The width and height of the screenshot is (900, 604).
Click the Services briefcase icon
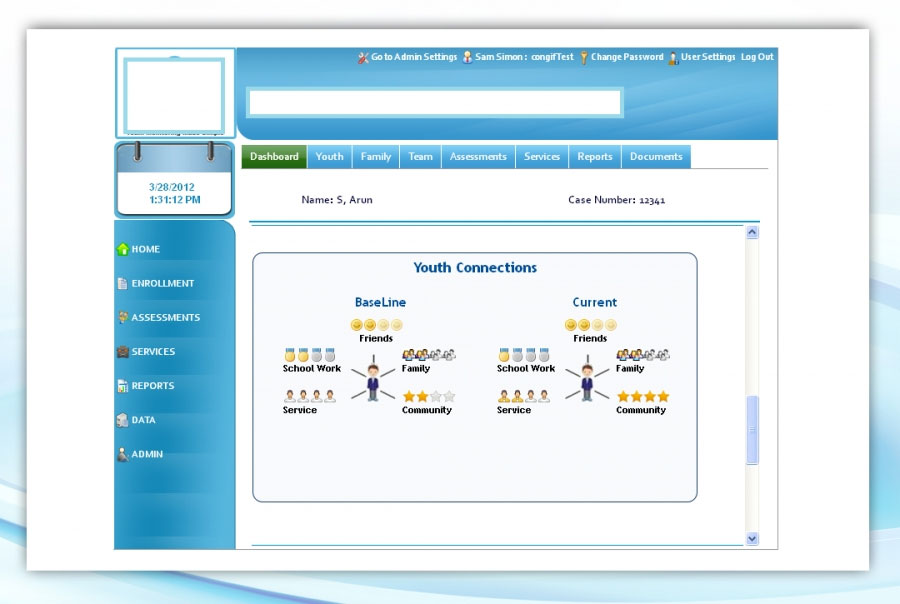[x=122, y=351]
